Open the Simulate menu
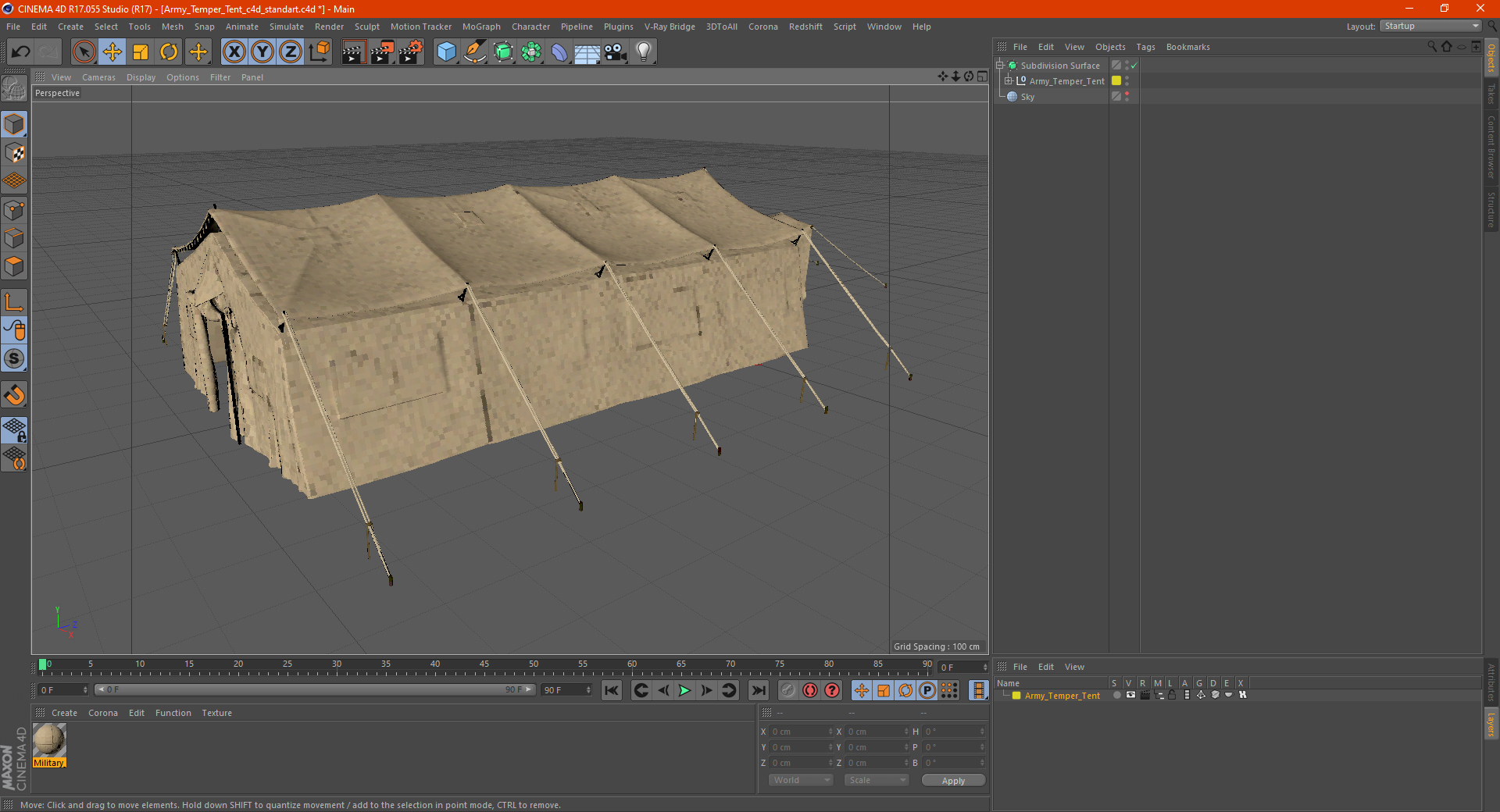The height and width of the screenshot is (812, 1500). point(287,27)
